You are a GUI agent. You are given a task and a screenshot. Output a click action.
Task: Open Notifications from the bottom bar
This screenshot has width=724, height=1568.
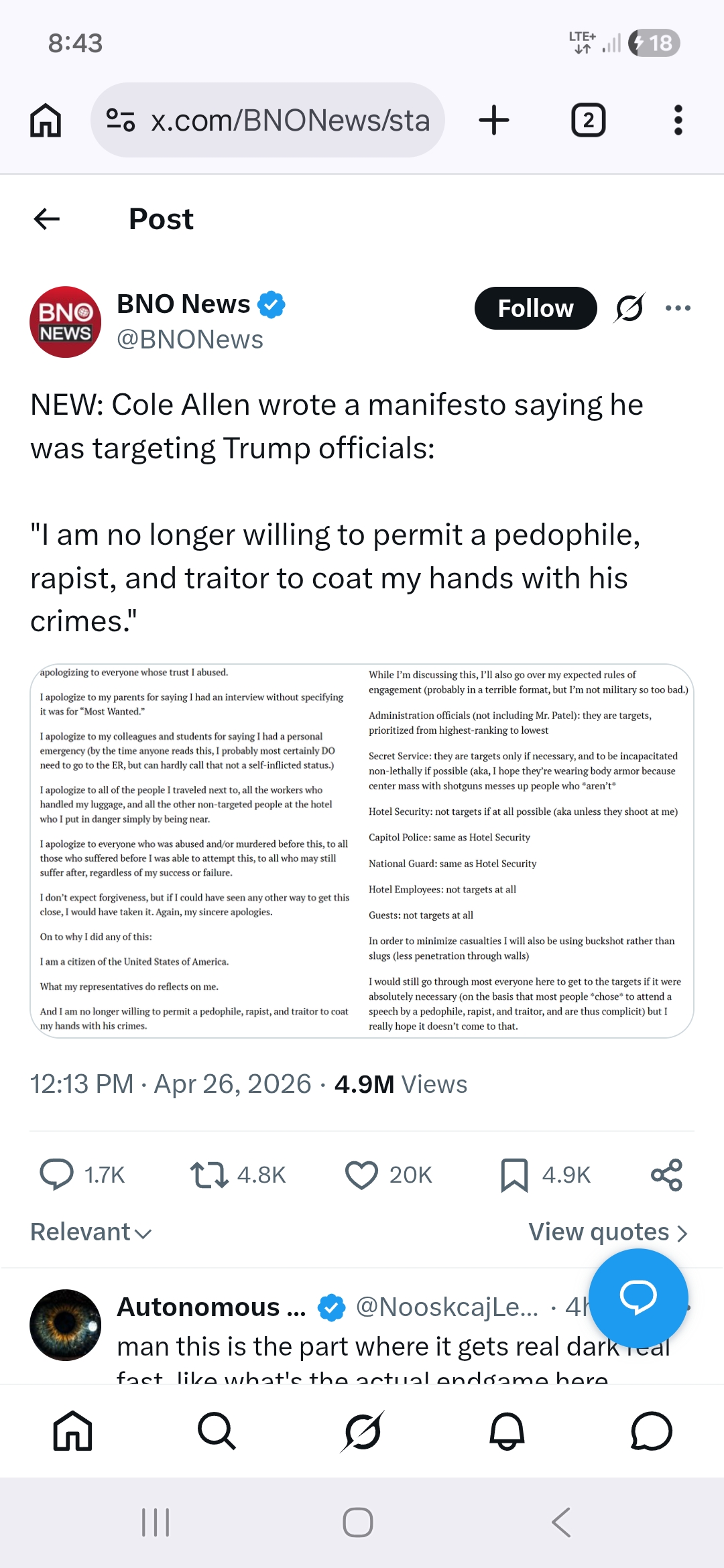[507, 1431]
